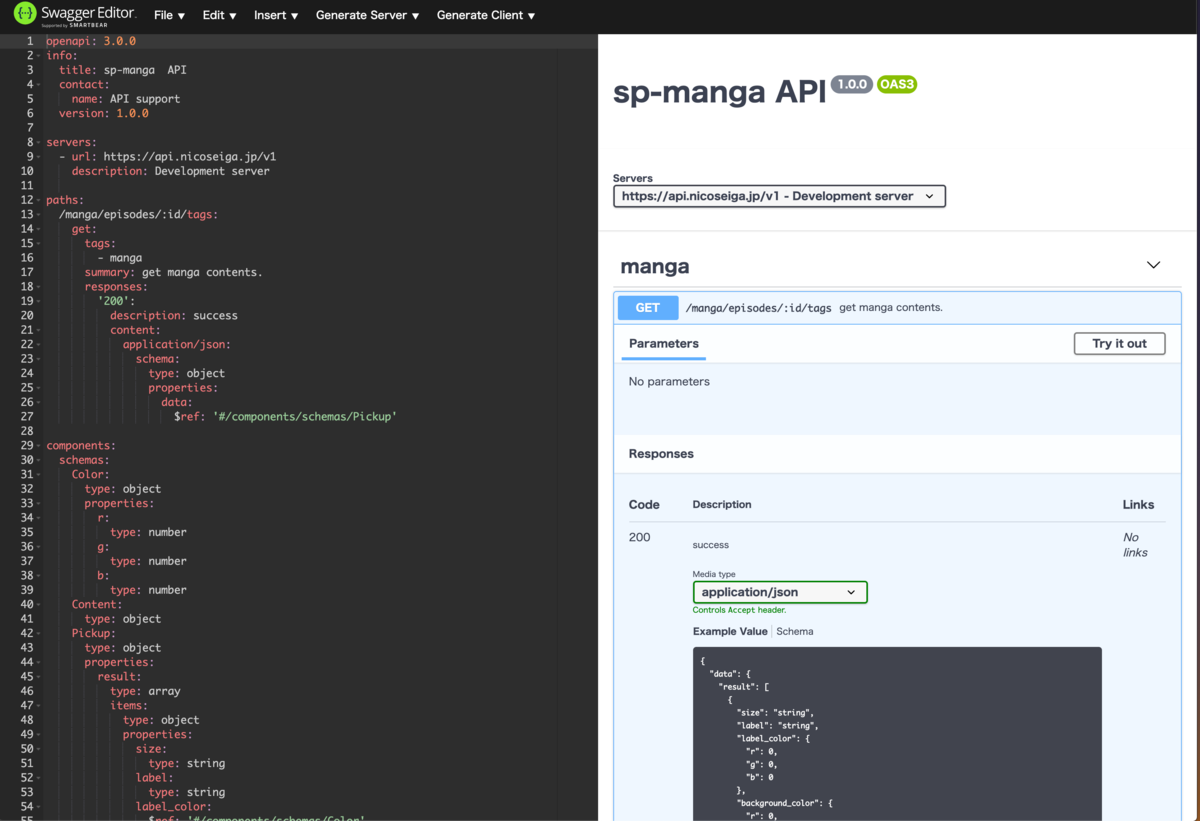Collapse the manga tag section chevron
The width and height of the screenshot is (1200, 821).
coord(1153,265)
